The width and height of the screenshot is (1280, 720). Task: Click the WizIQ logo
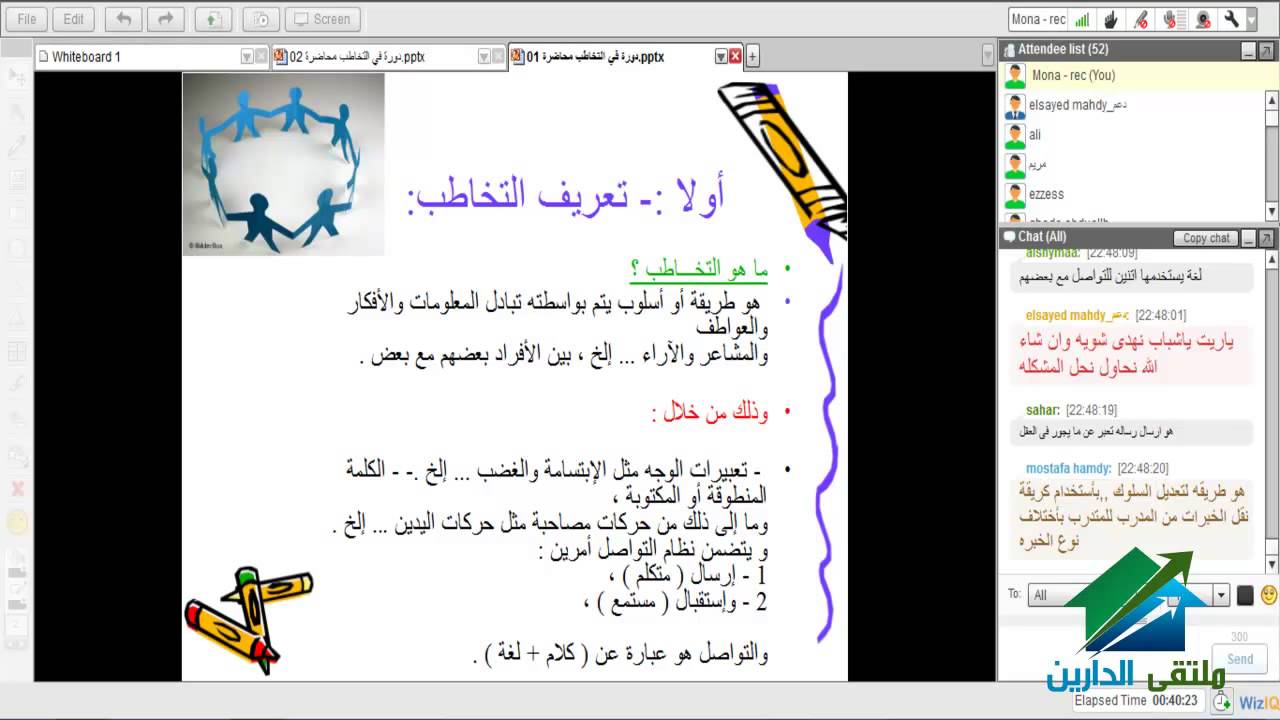(x=1257, y=703)
